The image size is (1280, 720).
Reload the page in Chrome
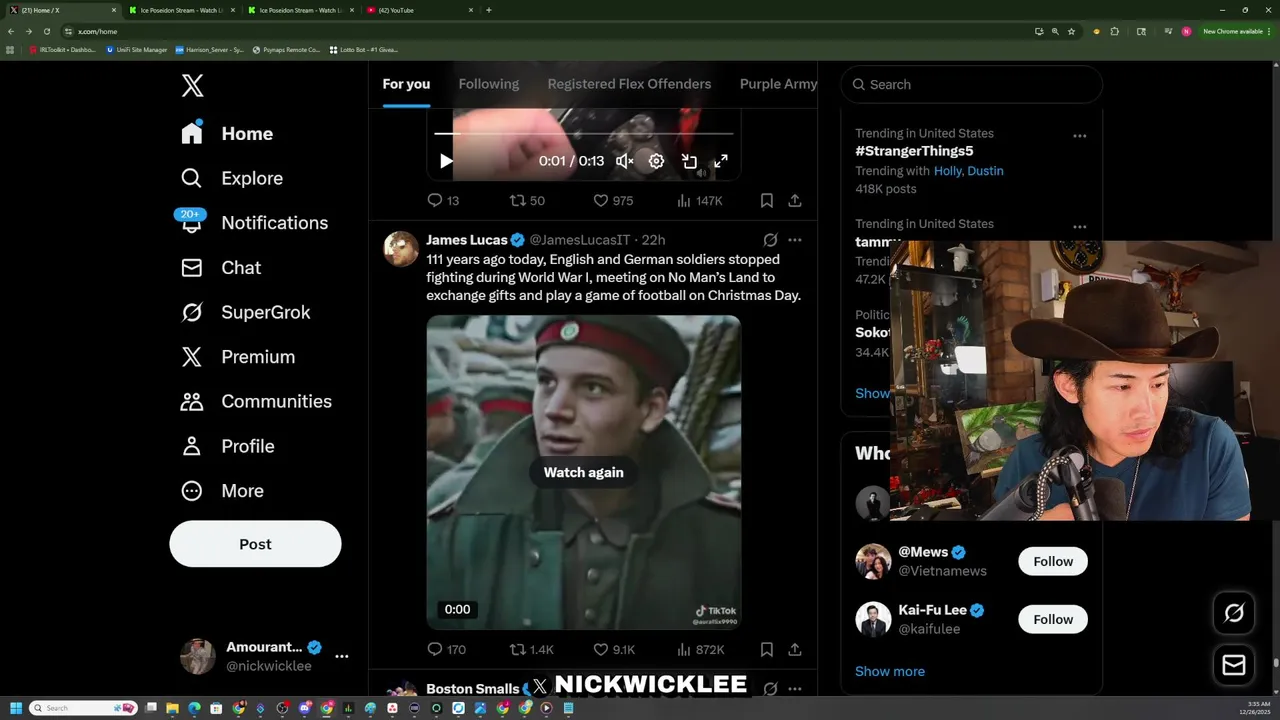pyautogui.click(x=46, y=31)
